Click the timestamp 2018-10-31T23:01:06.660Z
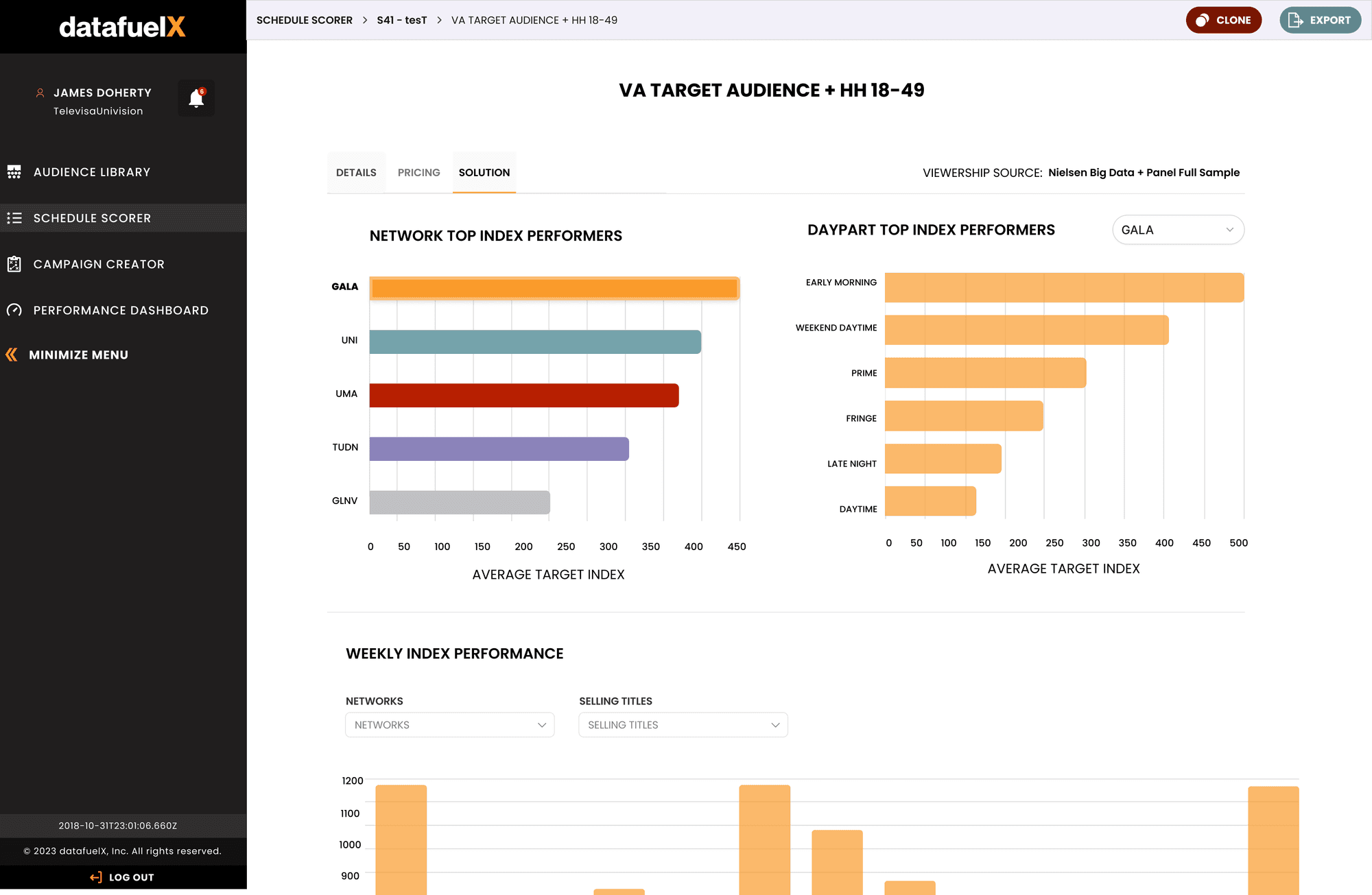Image resolution: width=1372 pixels, height=895 pixels. (118, 826)
